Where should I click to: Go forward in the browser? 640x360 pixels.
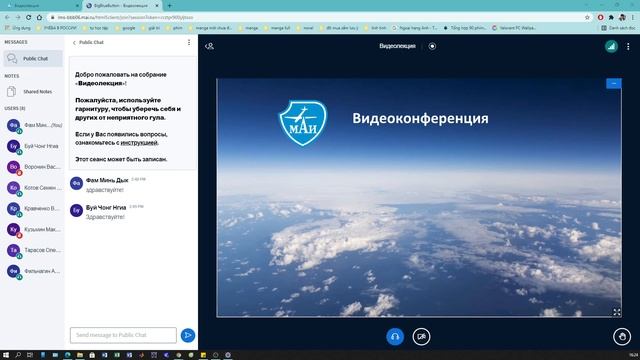(x=18, y=17)
